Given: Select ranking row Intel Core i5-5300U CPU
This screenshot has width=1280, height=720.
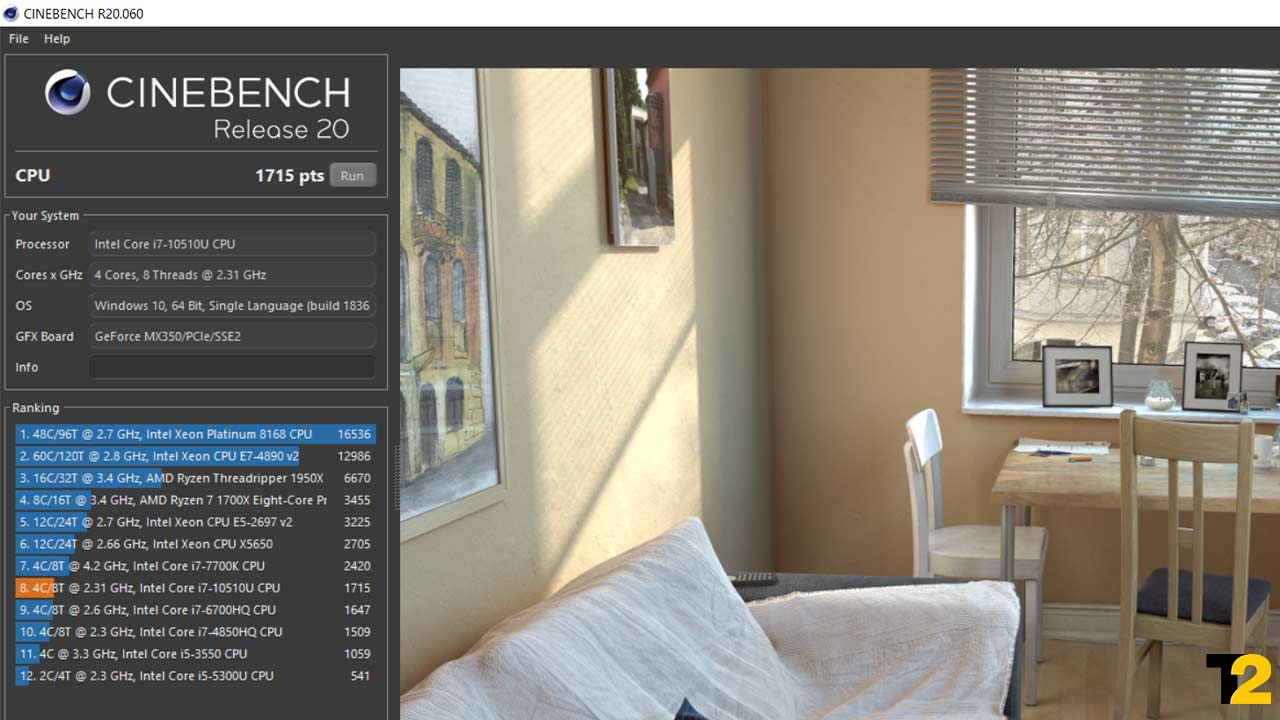Looking at the screenshot, I should 195,676.
